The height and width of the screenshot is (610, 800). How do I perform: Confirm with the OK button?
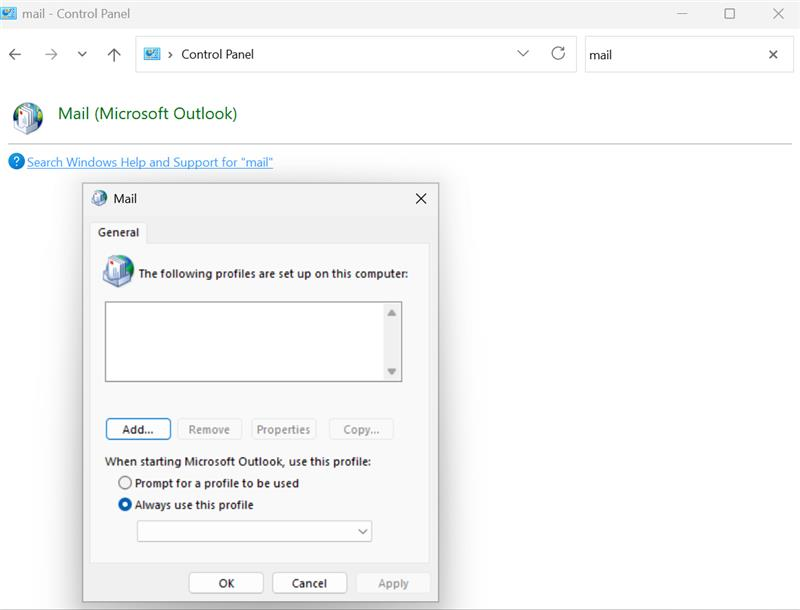pyautogui.click(x=226, y=583)
